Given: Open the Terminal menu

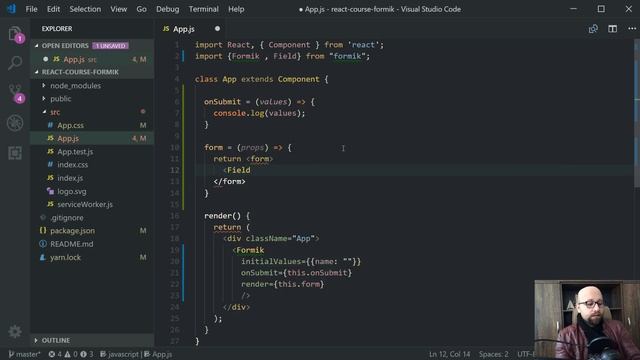Looking at the screenshot, I should click(203, 9).
